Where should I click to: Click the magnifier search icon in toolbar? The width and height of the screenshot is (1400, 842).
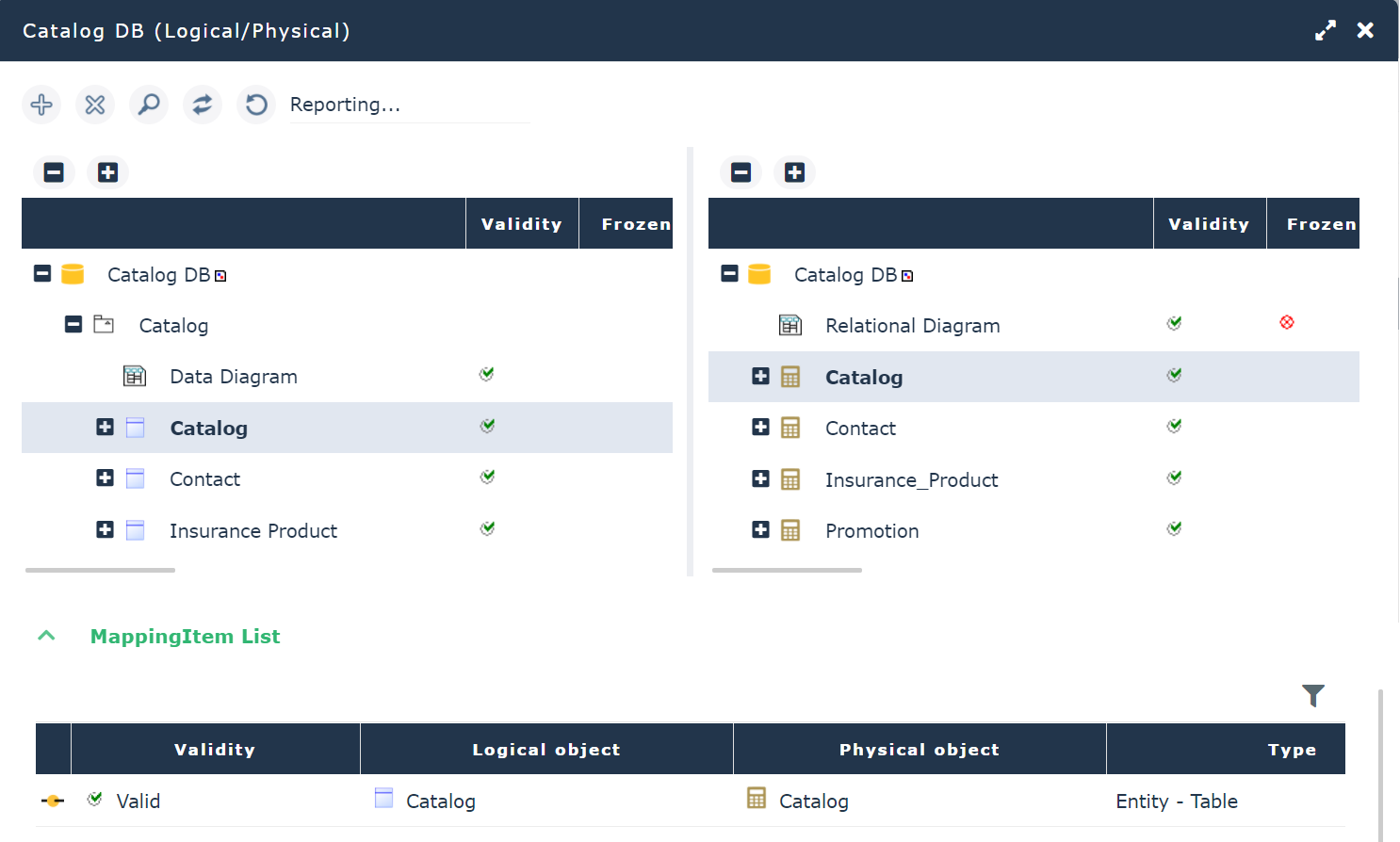149,105
